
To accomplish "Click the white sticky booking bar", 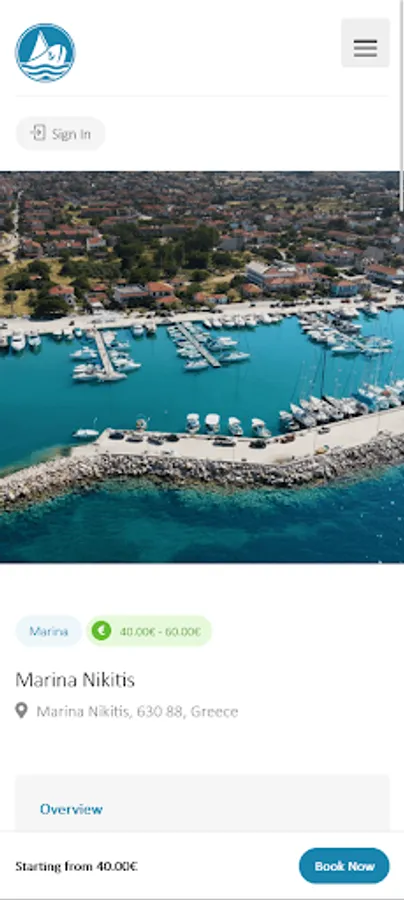I will [x=202, y=866].
